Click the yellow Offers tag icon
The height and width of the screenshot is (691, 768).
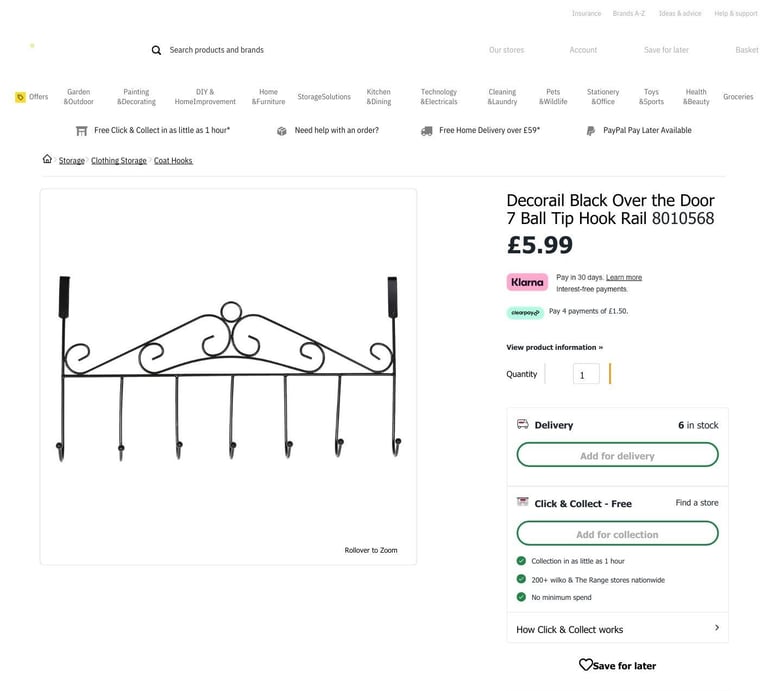pos(20,97)
